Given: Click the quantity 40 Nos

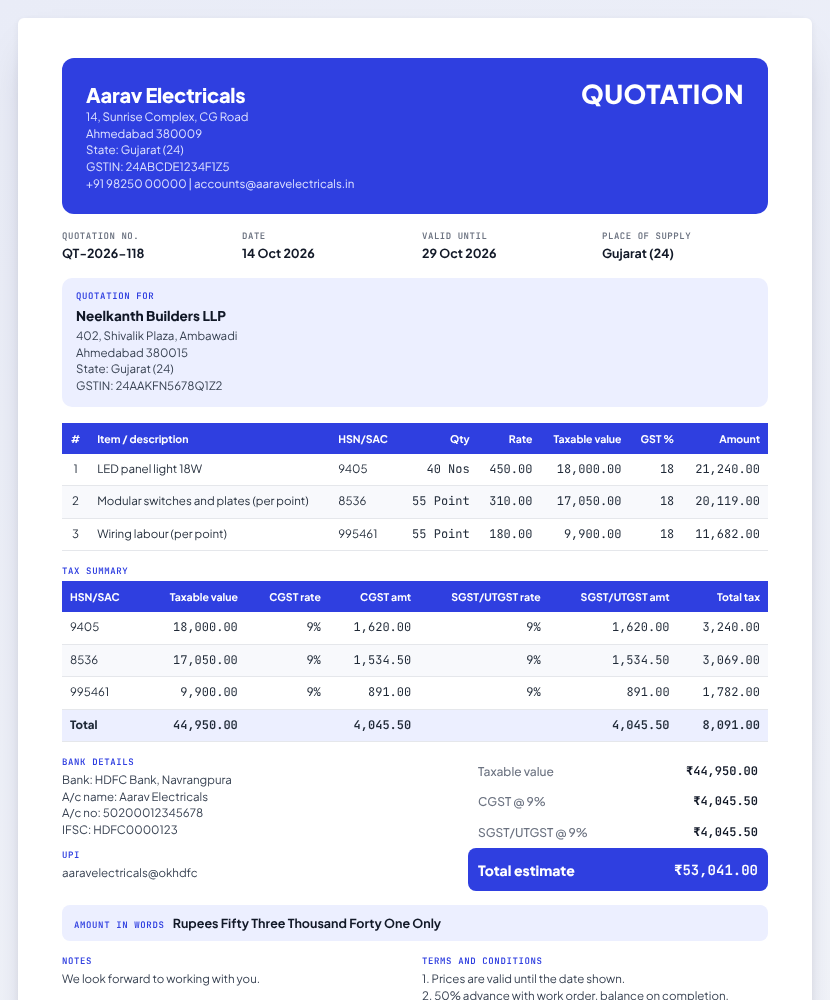Looking at the screenshot, I should [448, 469].
